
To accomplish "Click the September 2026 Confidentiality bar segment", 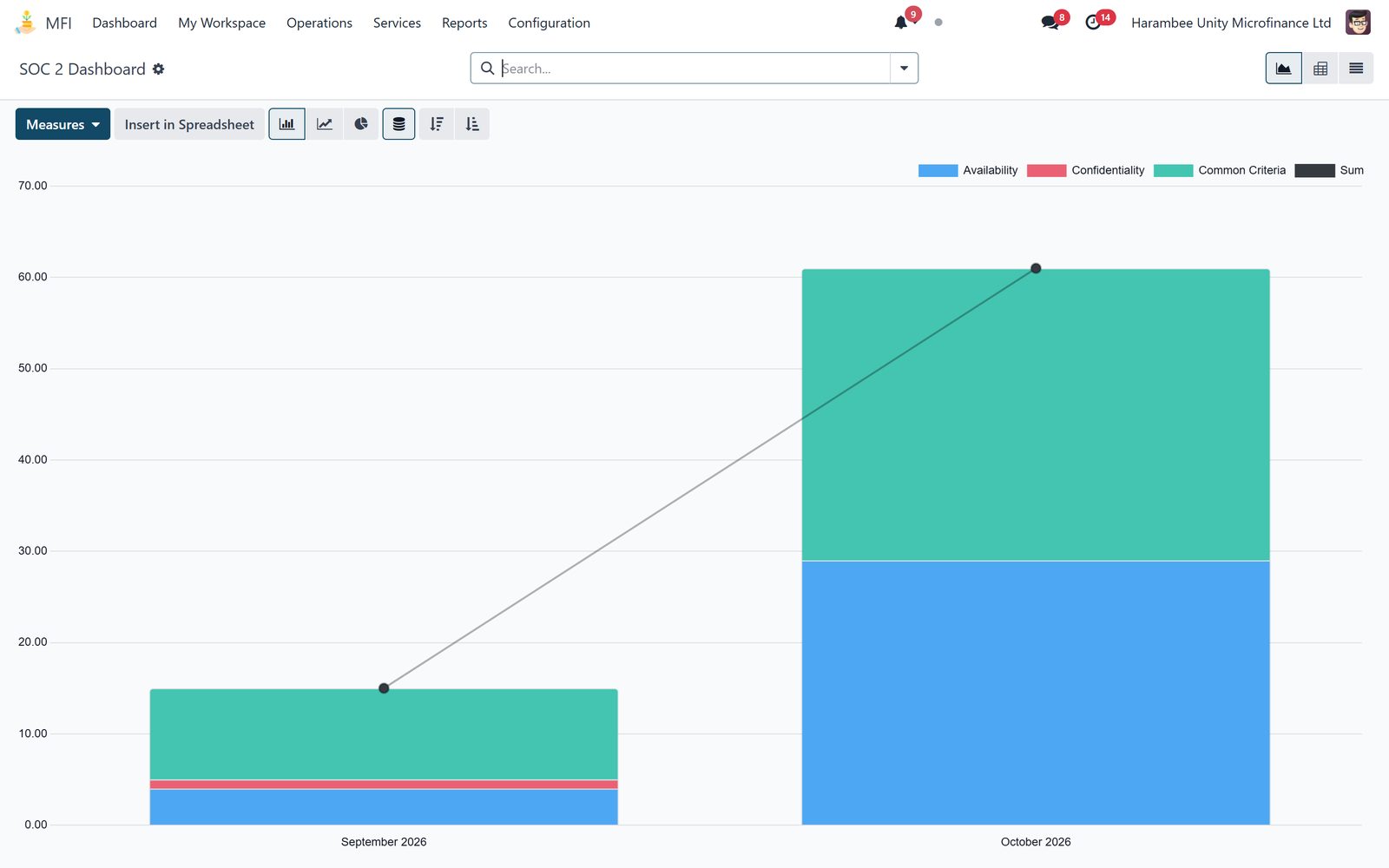I will [384, 785].
